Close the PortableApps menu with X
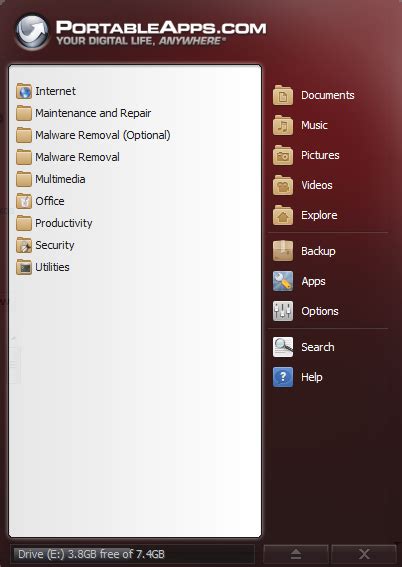 click(364, 554)
